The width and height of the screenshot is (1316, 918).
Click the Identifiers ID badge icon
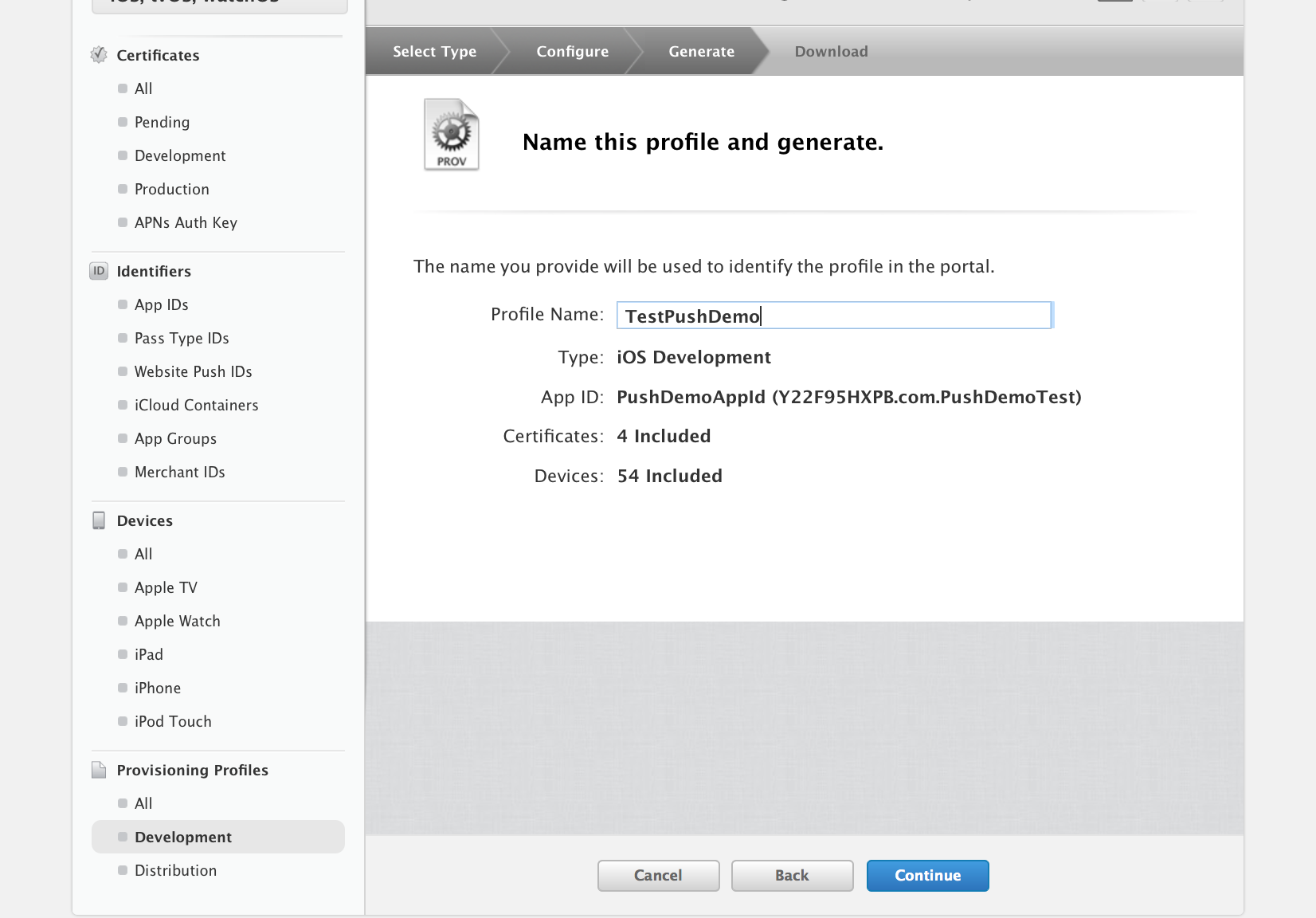coord(99,271)
